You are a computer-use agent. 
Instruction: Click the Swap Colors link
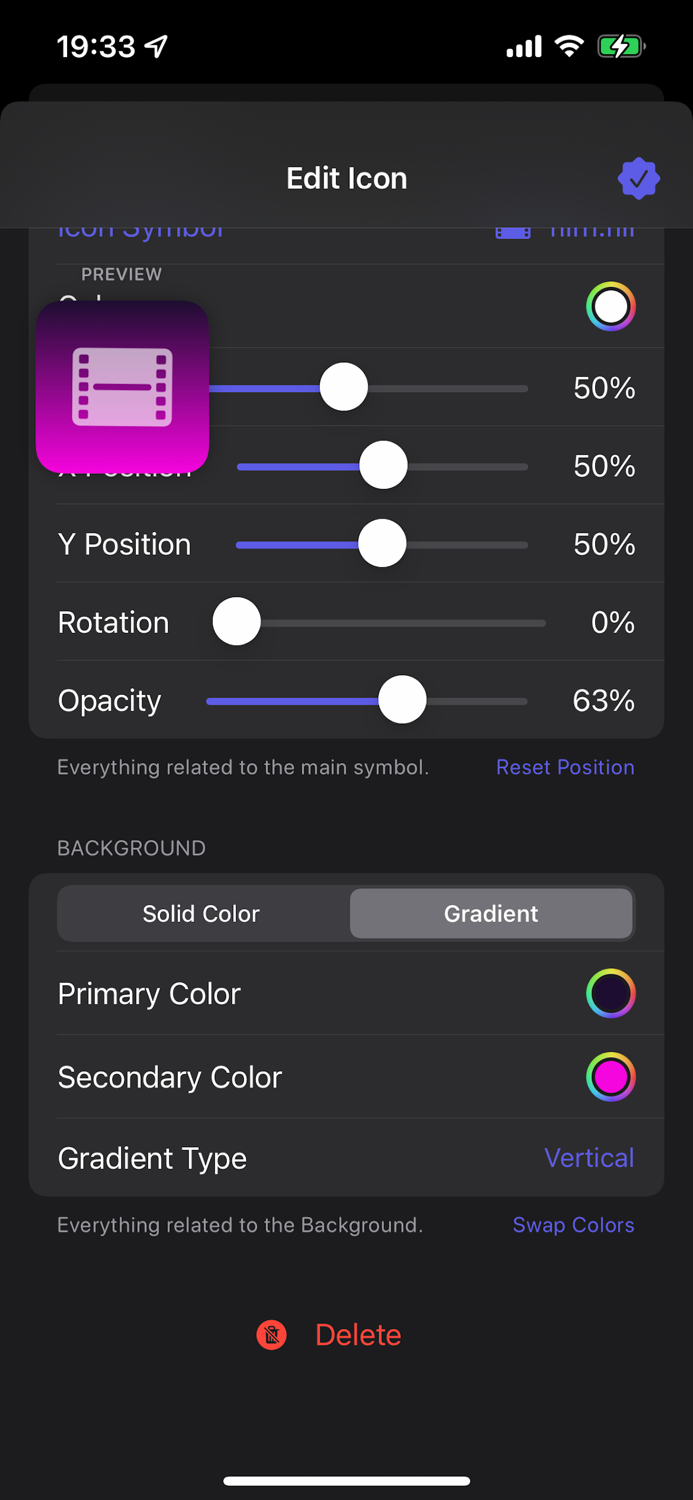pyautogui.click(x=573, y=1225)
